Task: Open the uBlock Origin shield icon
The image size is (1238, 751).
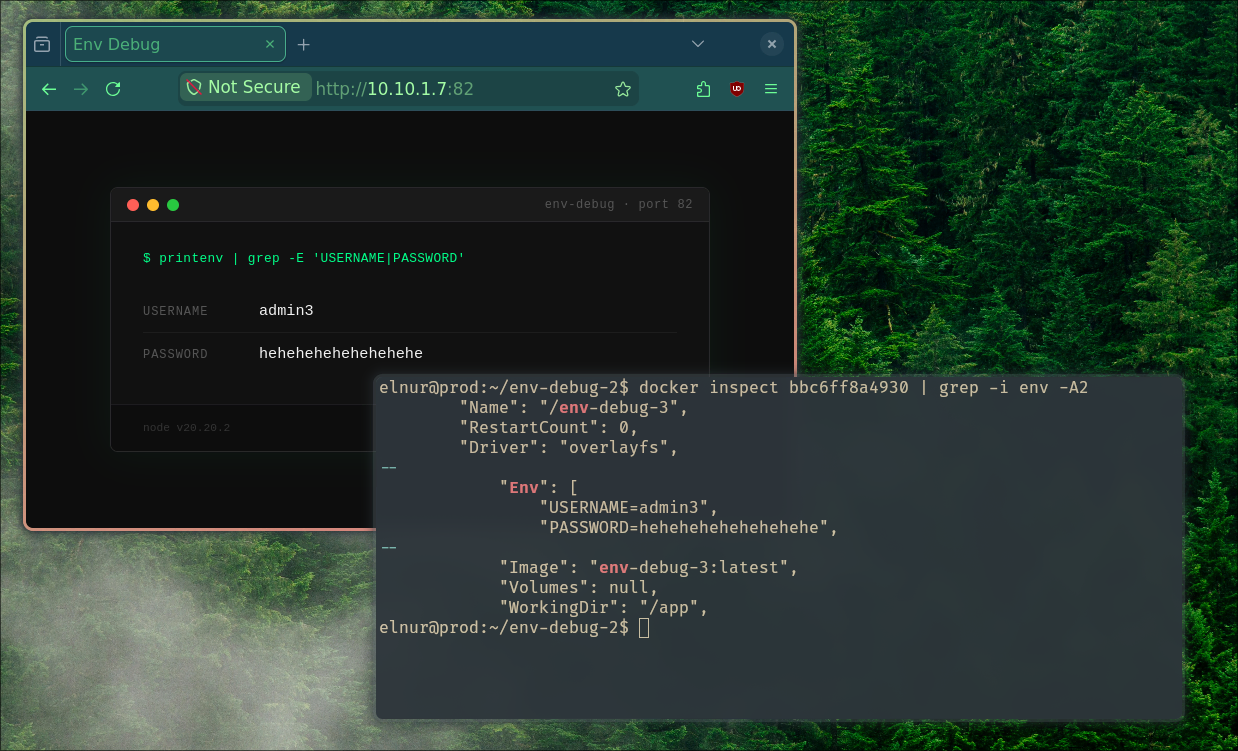Action: coord(737,89)
